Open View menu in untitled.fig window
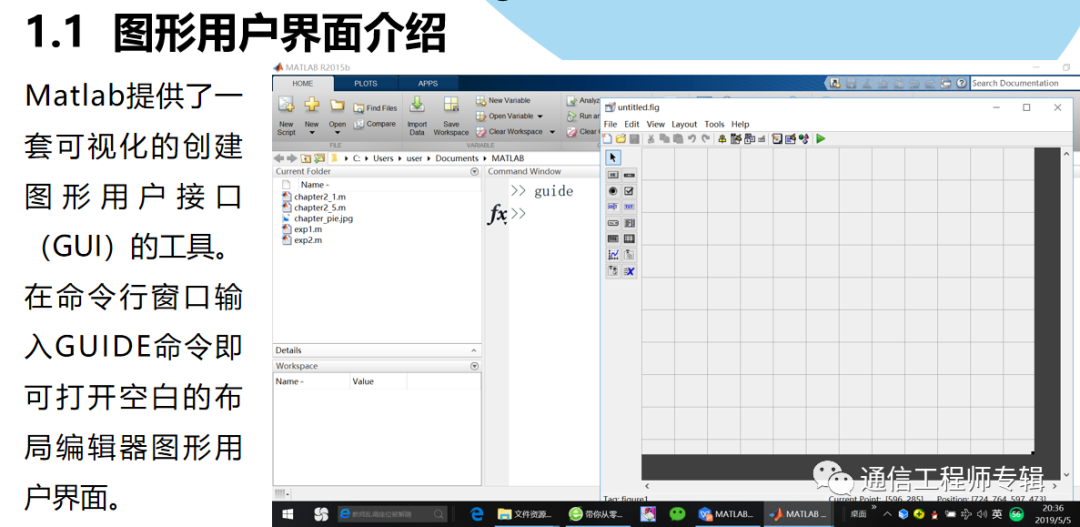Screen dimensions: 1080x527 656,124
